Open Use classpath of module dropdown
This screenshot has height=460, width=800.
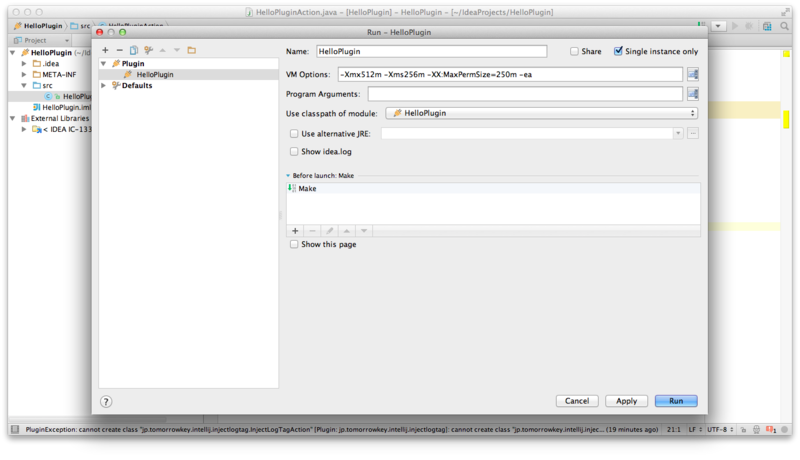pos(541,113)
